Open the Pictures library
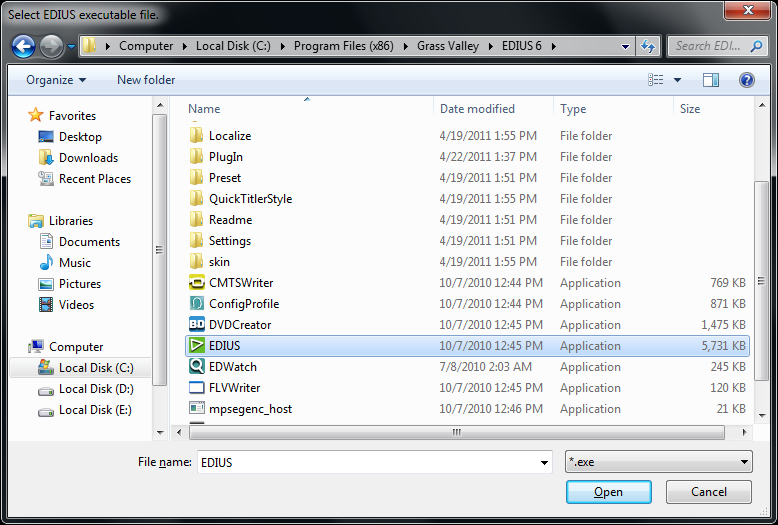Screen dimensions: 778x525 tap(80, 284)
